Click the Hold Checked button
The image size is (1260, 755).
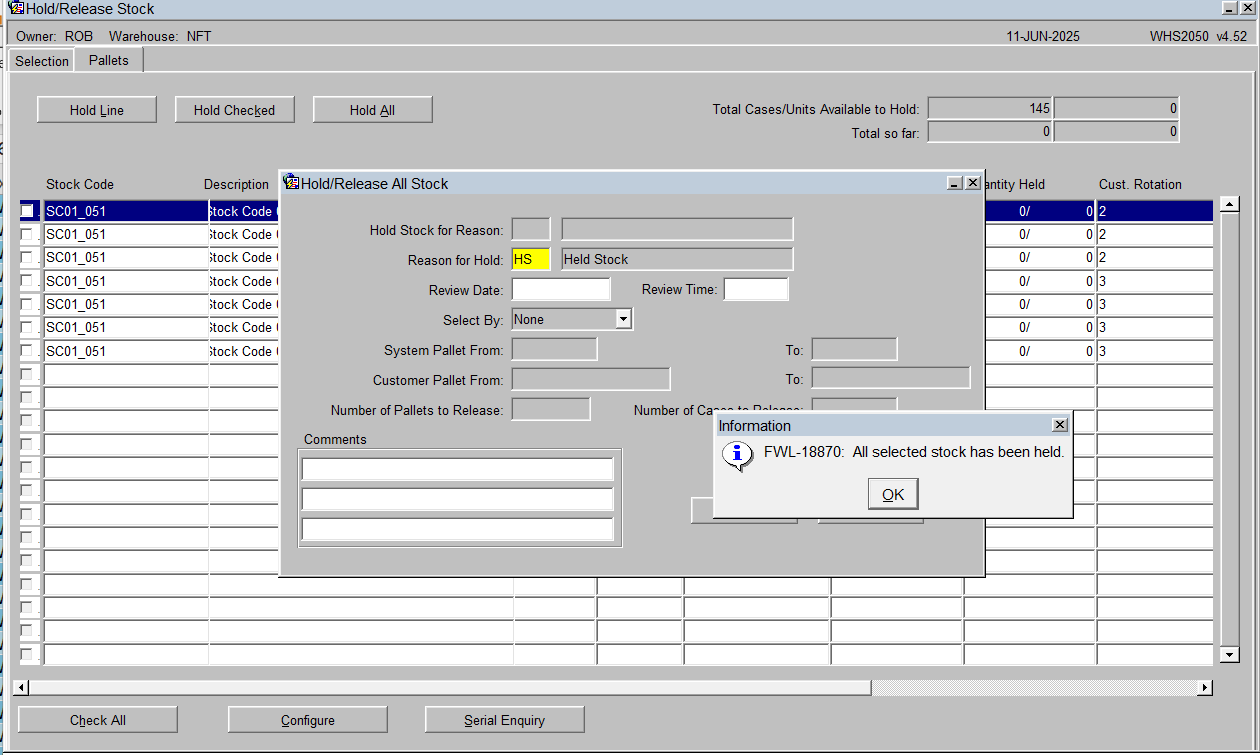[235, 110]
